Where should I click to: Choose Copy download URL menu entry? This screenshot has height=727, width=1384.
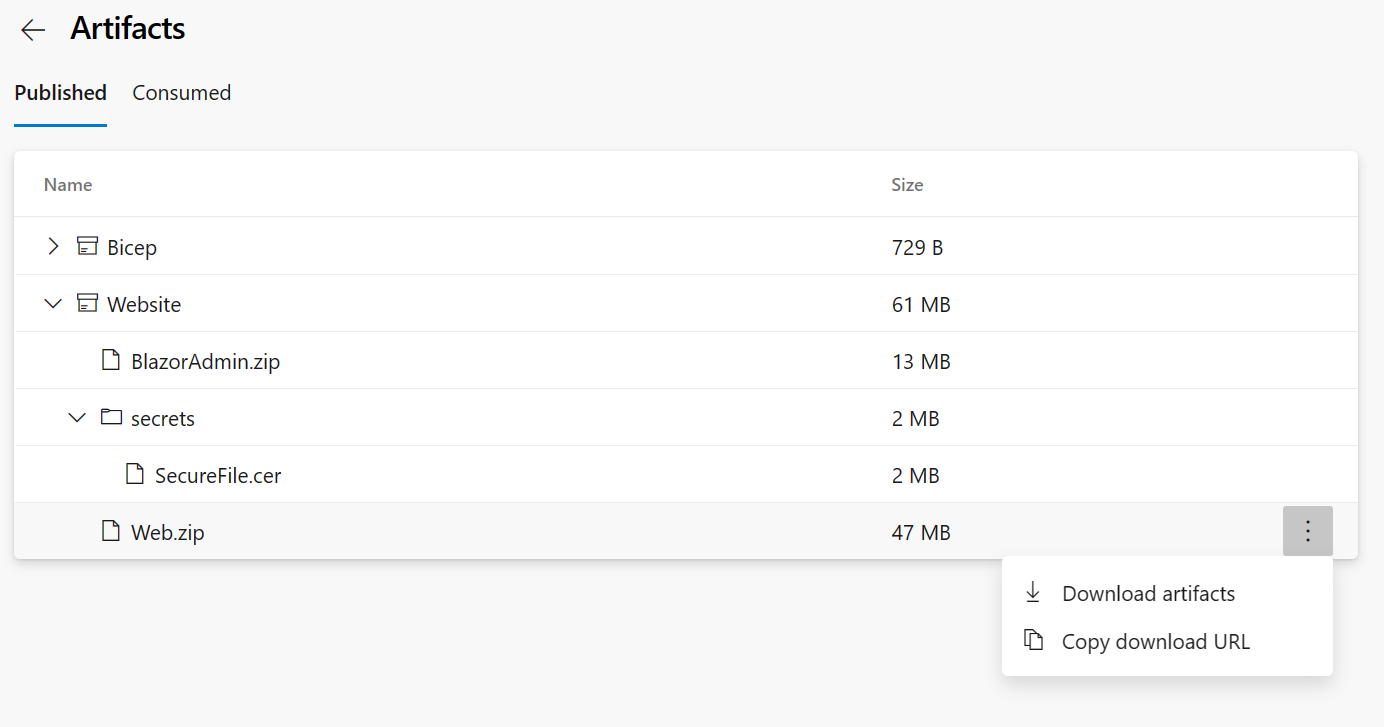(1155, 641)
